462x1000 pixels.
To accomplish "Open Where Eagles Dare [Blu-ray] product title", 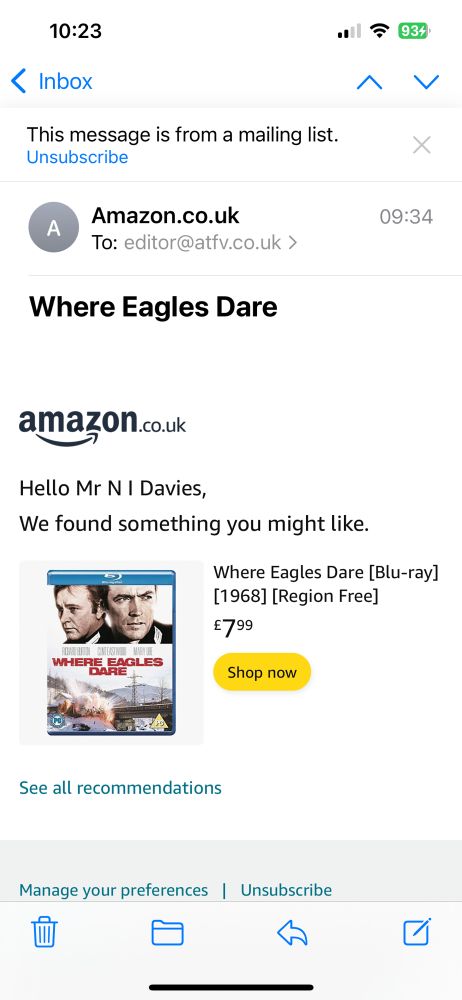I will [326, 584].
